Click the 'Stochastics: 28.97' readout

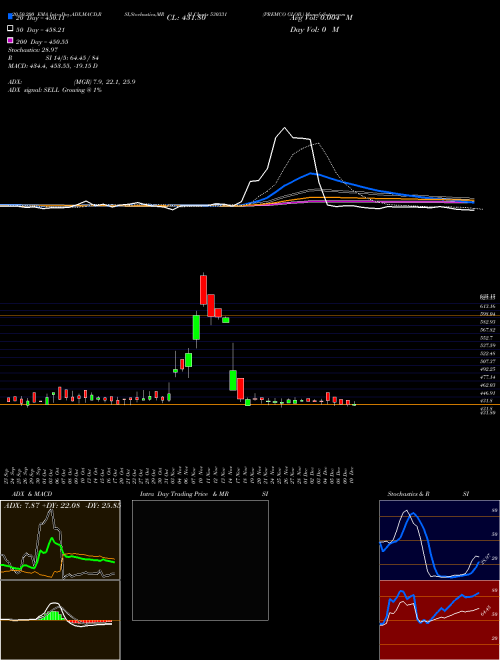click(32, 50)
